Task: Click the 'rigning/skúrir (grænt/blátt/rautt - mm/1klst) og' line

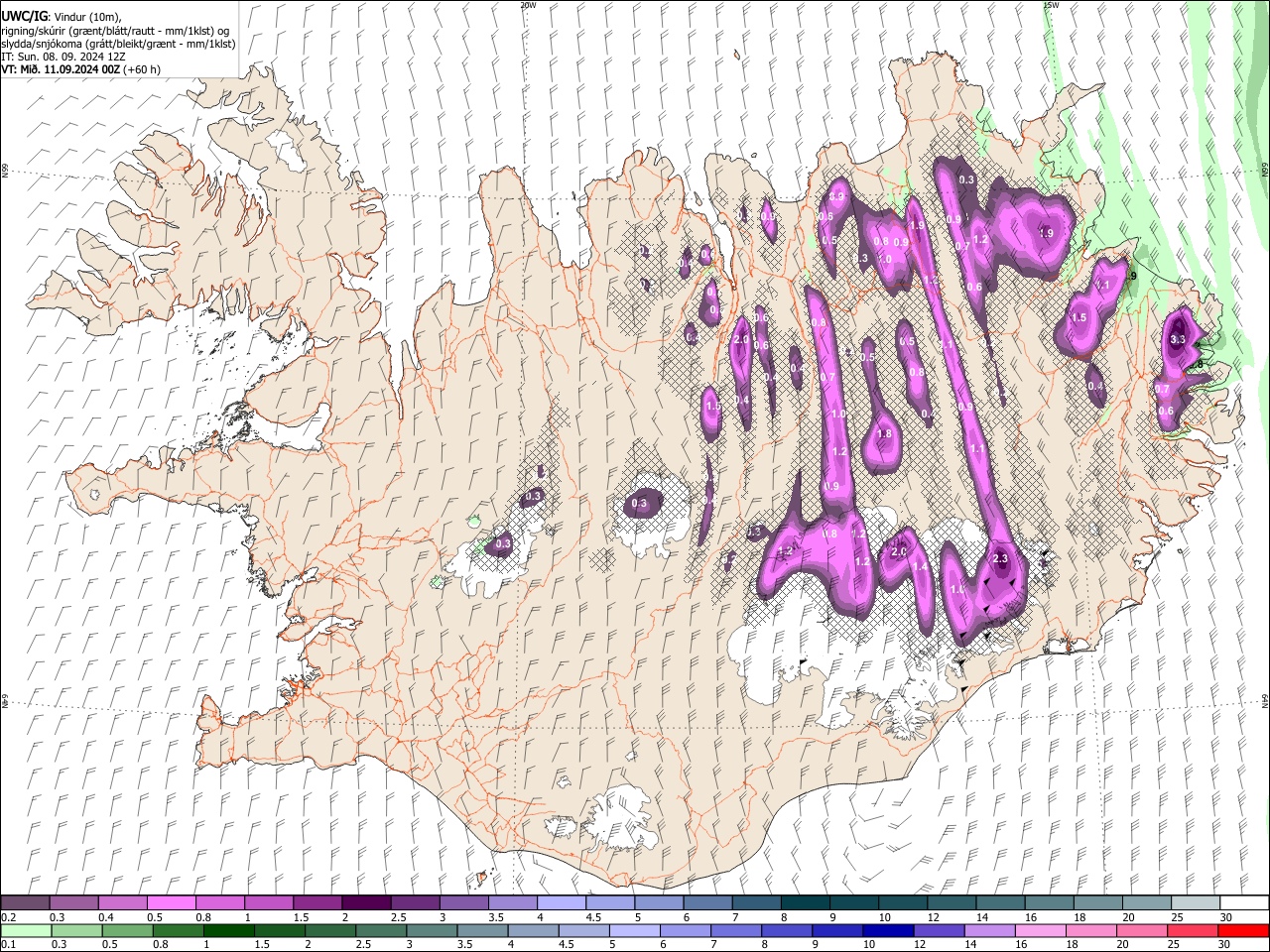Action: (116, 31)
